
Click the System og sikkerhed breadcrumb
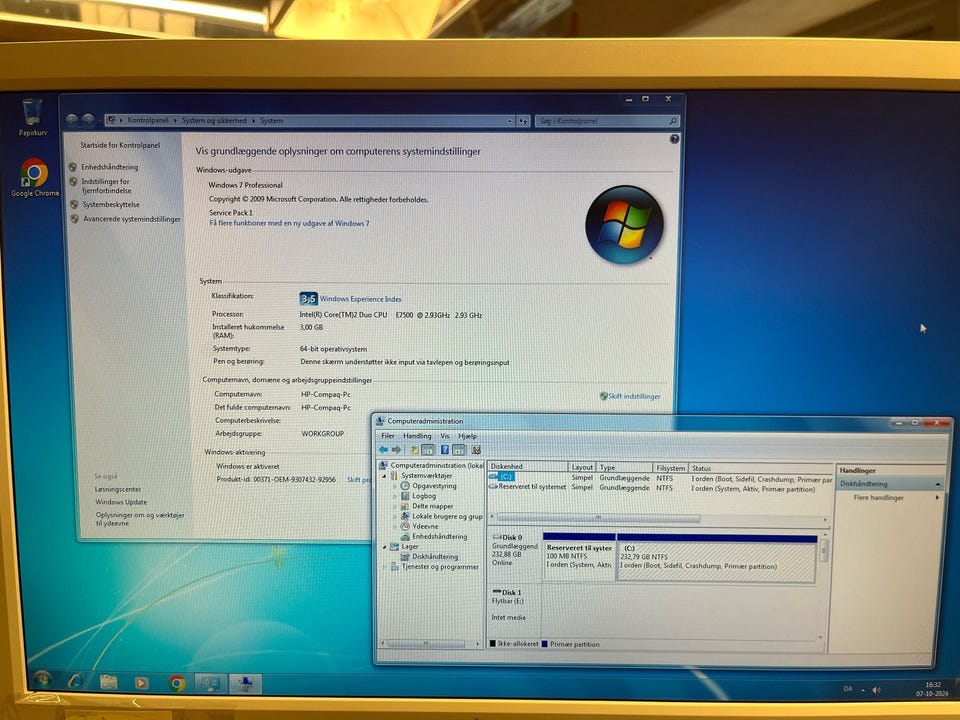[x=214, y=121]
